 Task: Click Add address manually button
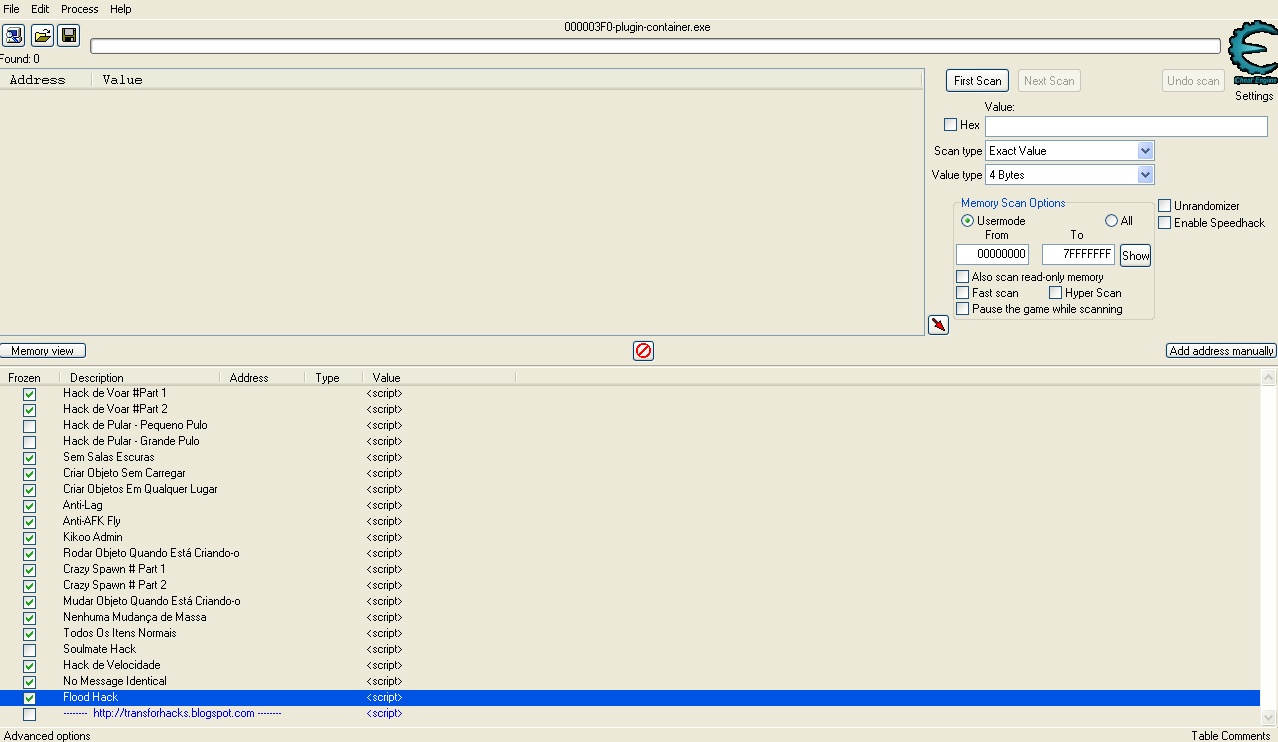click(1221, 351)
